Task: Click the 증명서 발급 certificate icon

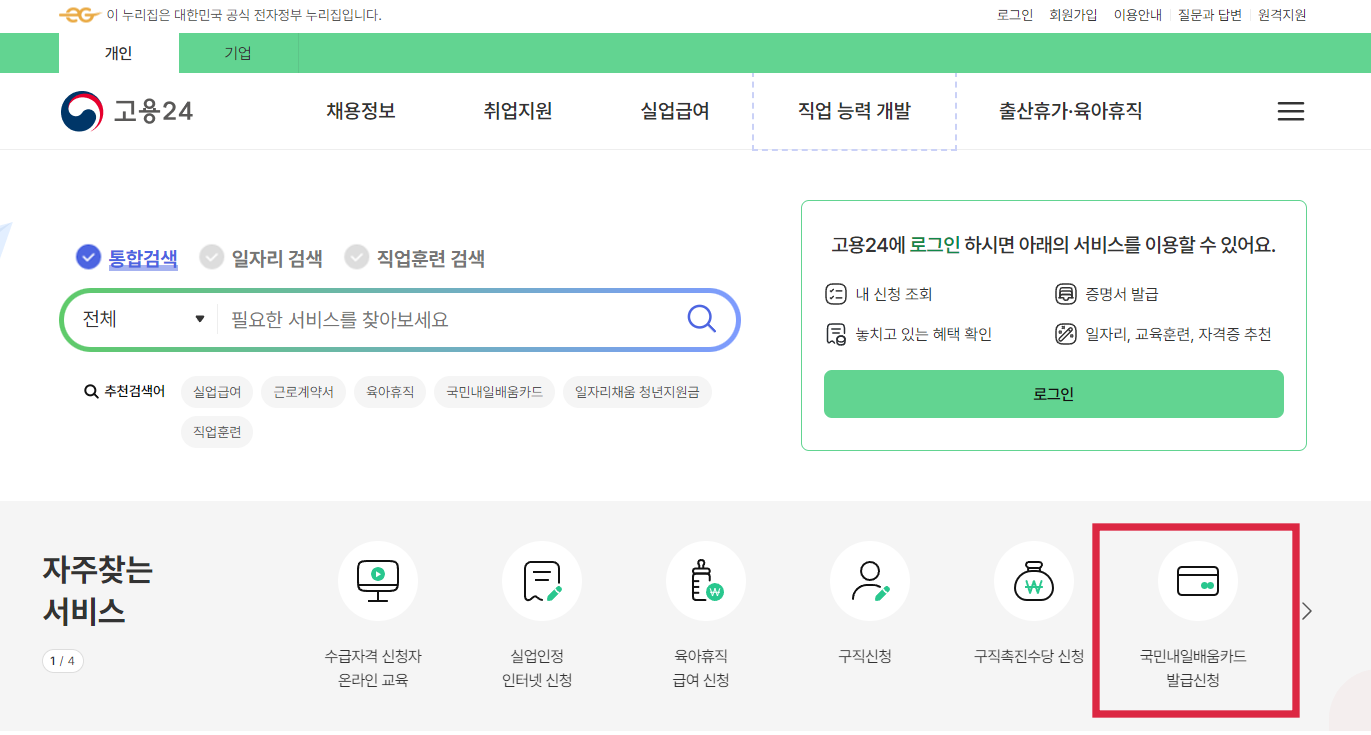Action: pos(1066,294)
